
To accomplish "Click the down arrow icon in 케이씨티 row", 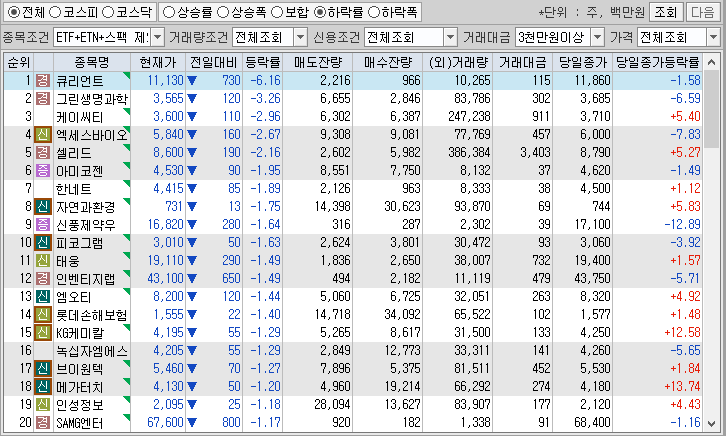I will point(192,117).
